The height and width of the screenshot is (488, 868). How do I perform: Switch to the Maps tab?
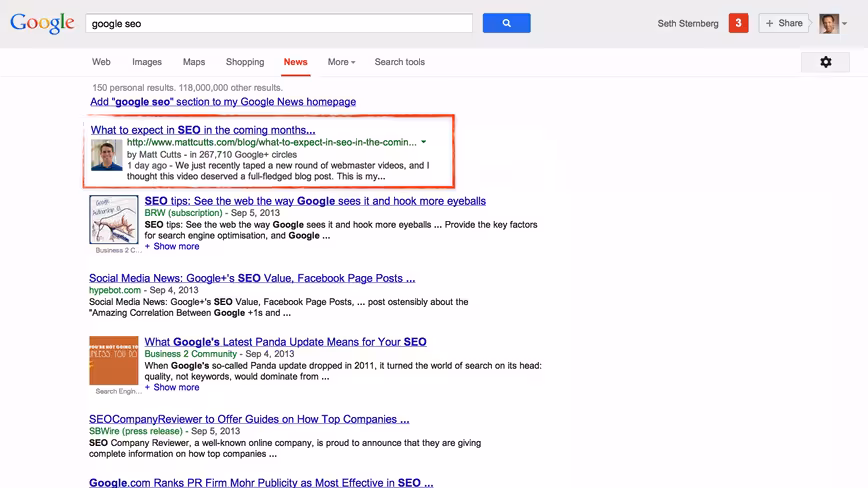coord(194,62)
